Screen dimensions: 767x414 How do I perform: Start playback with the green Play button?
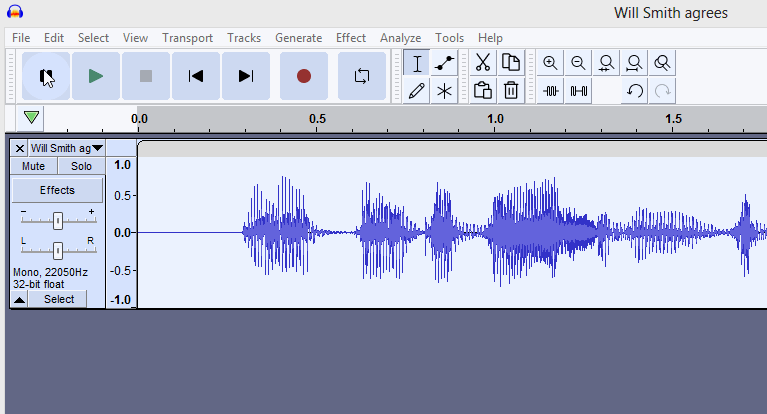96,76
